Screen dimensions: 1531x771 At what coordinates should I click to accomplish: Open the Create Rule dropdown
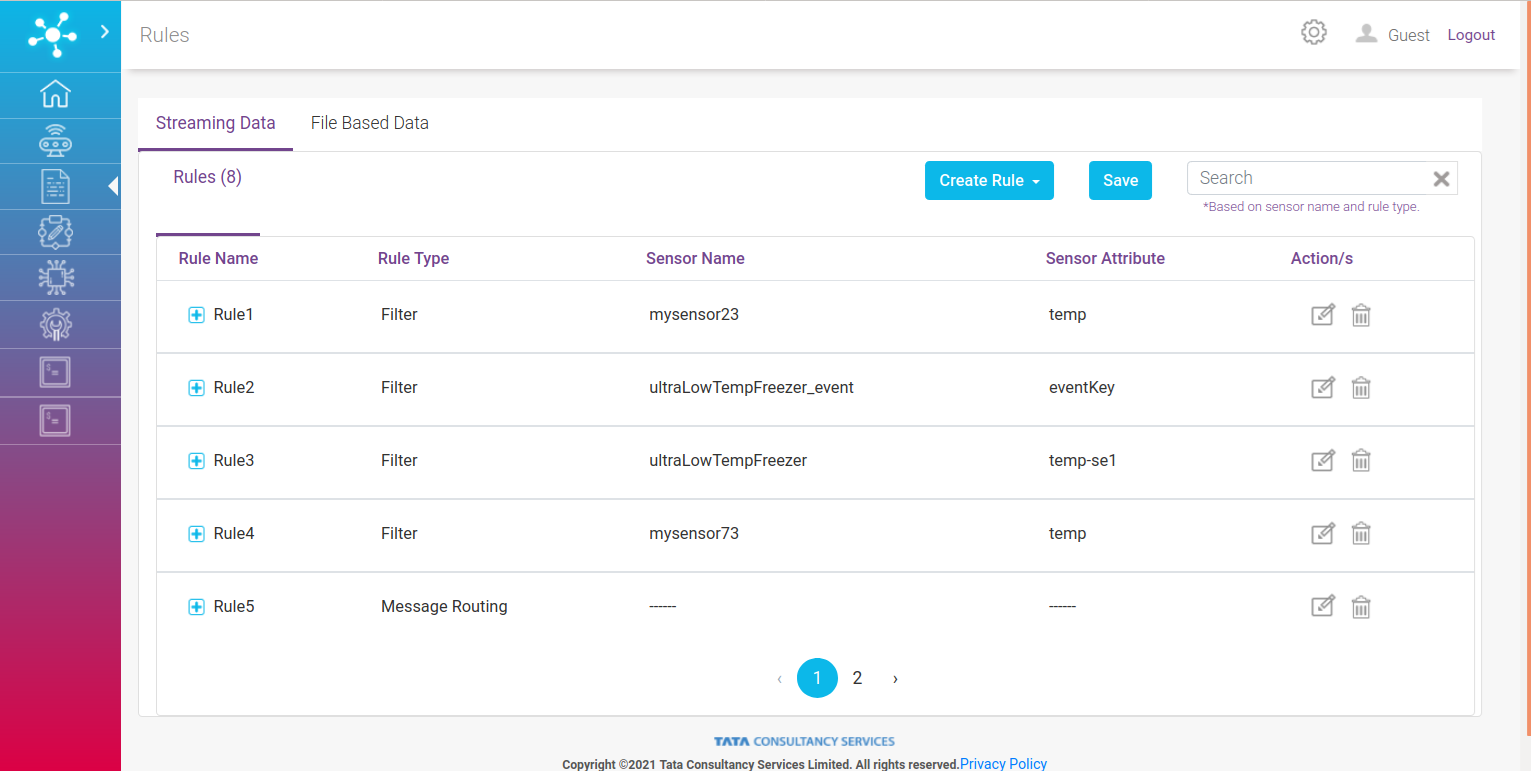tap(989, 181)
